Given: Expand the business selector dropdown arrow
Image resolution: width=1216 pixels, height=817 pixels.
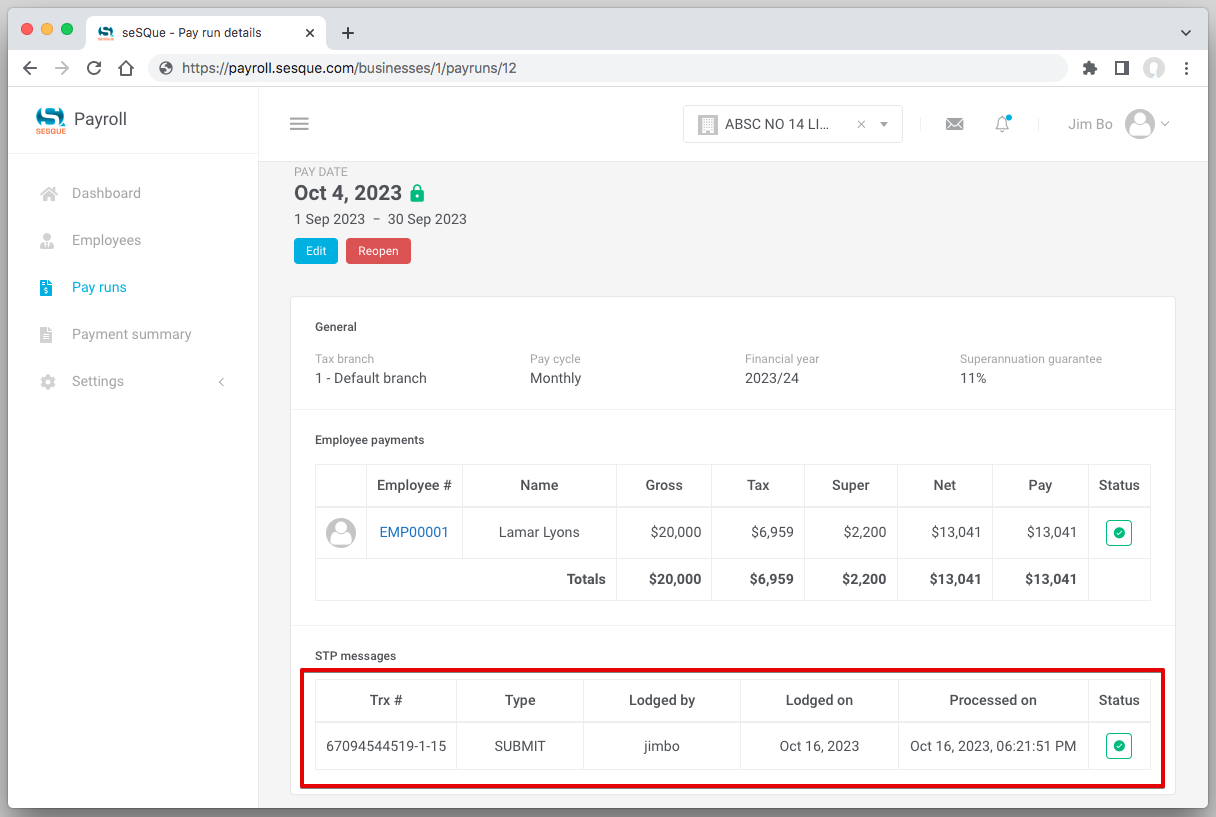Looking at the screenshot, I should pyautogui.click(x=884, y=125).
